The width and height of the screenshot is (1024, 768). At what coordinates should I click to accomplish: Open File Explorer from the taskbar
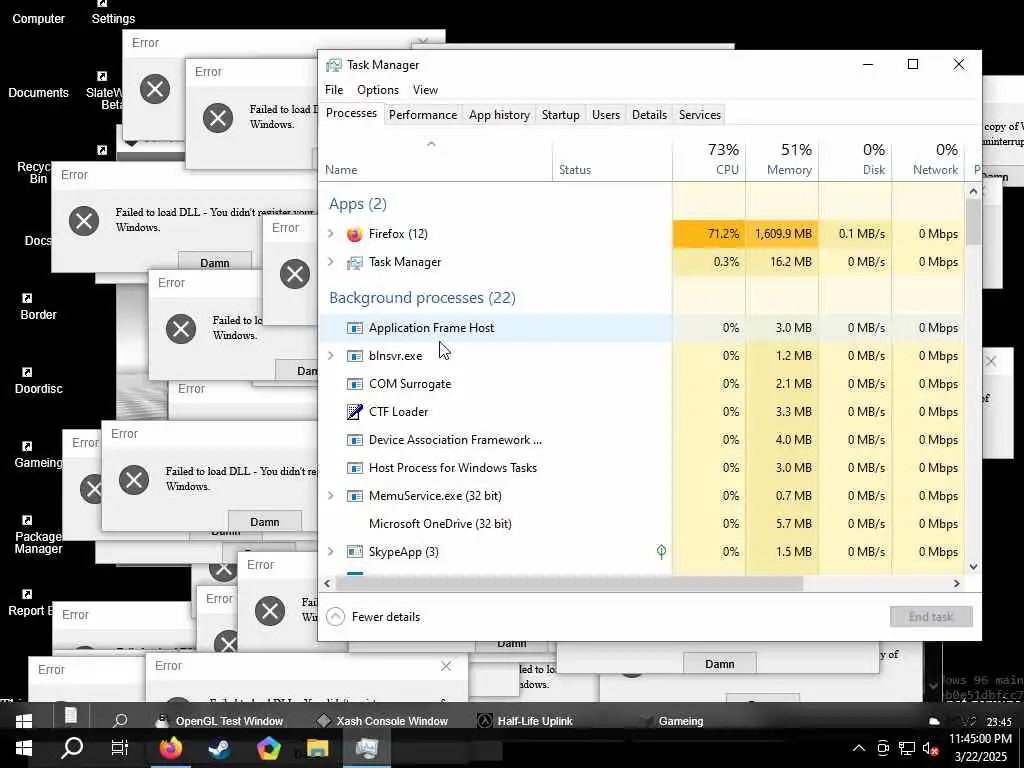pyautogui.click(x=317, y=748)
